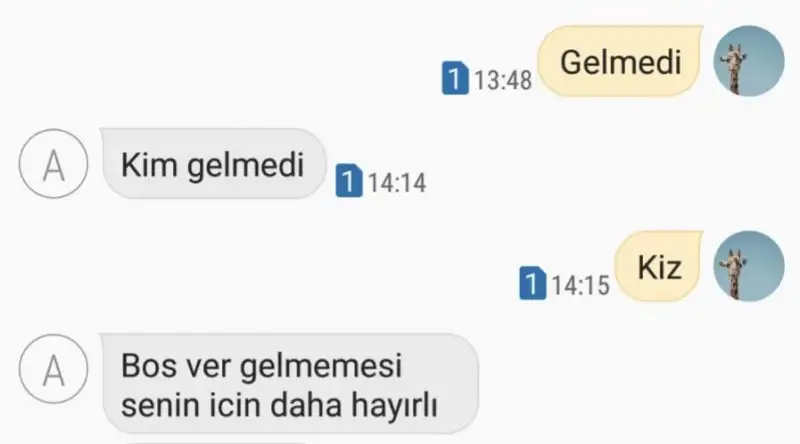Click the word "Kim" in the second message
The width and height of the screenshot is (800, 444).
tap(148, 165)
